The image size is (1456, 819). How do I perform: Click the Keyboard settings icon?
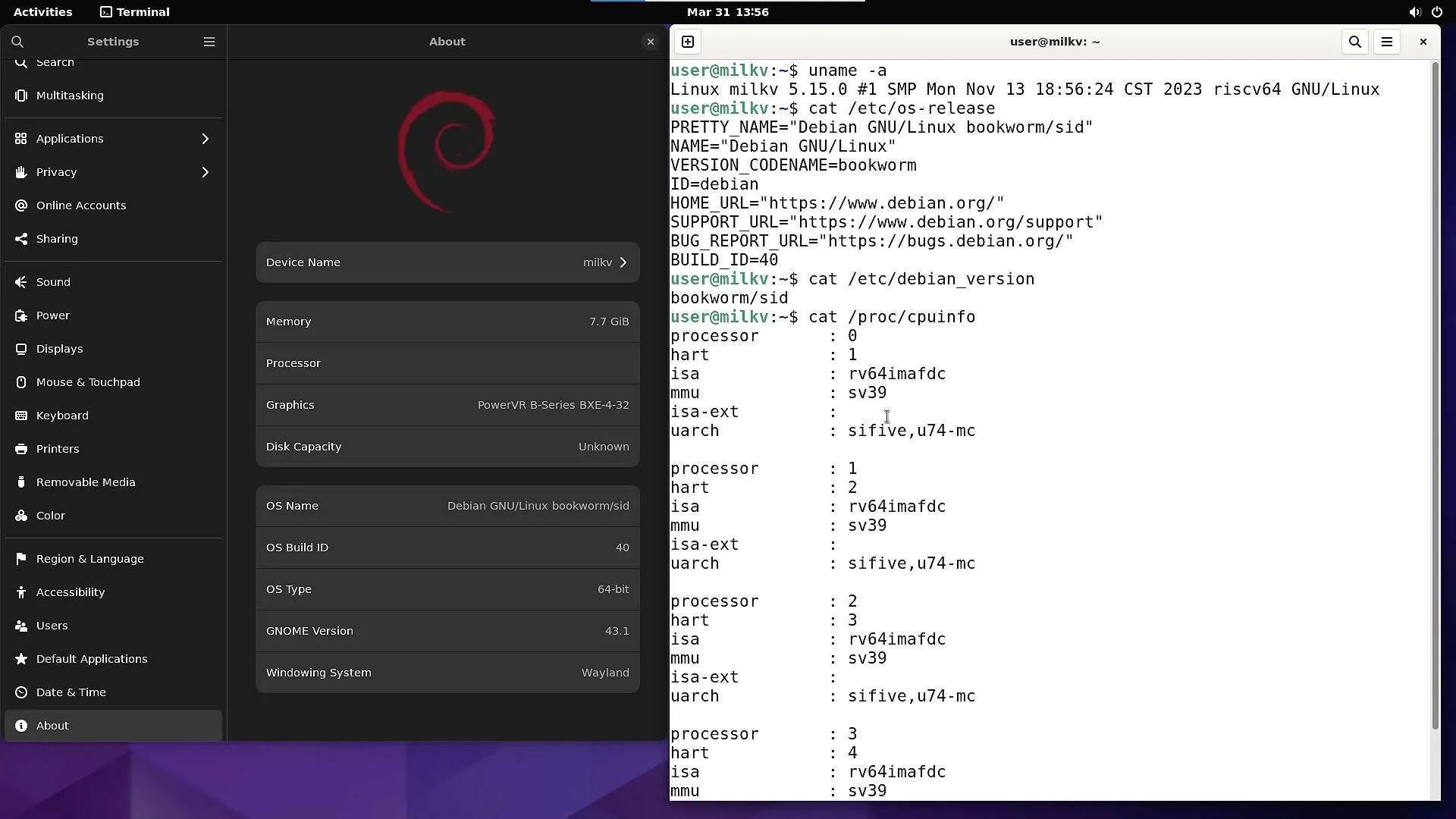[x=20, y=416]
